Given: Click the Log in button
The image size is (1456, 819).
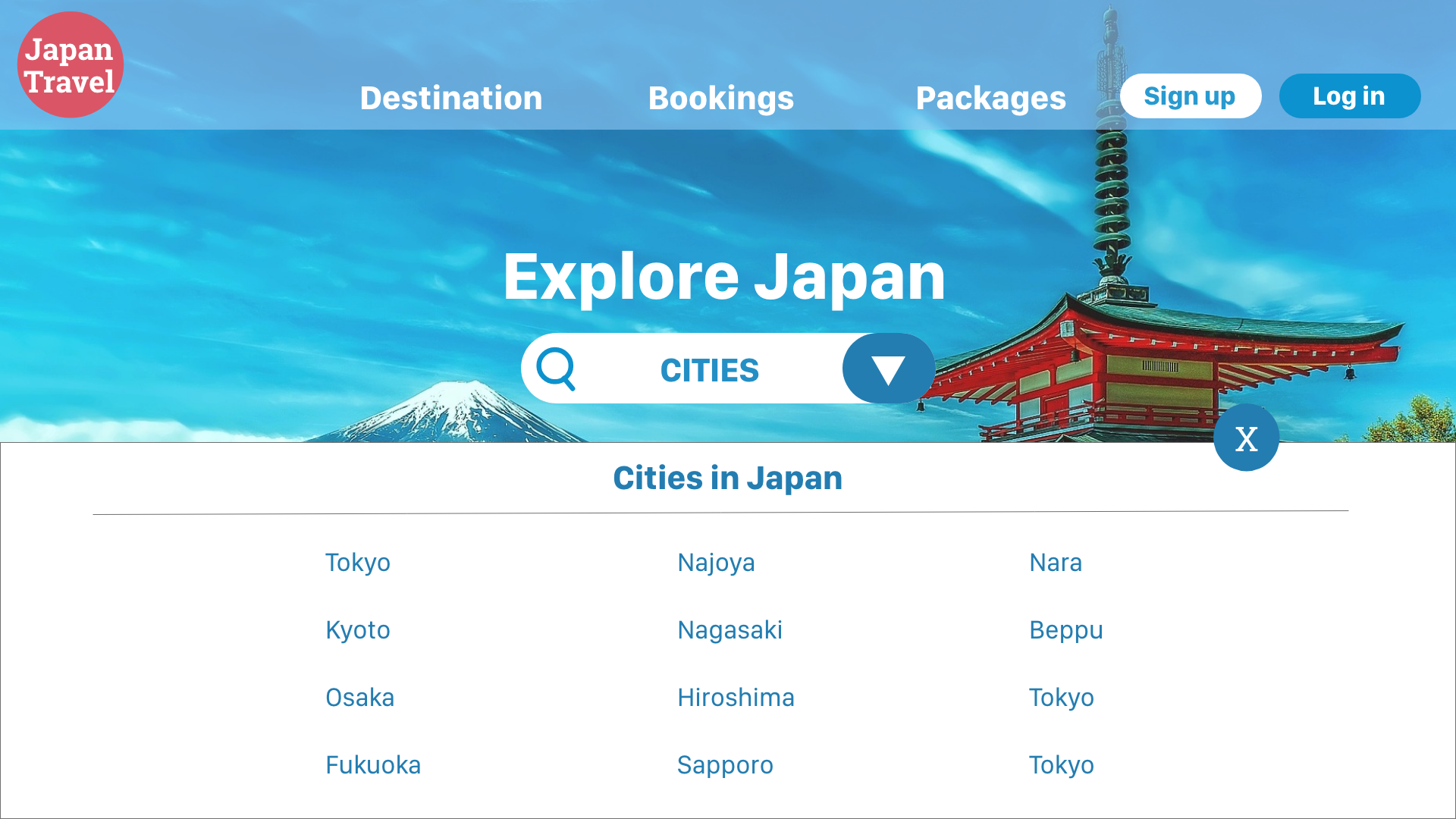Looking at the screenshot, I should coord(1350,96).
